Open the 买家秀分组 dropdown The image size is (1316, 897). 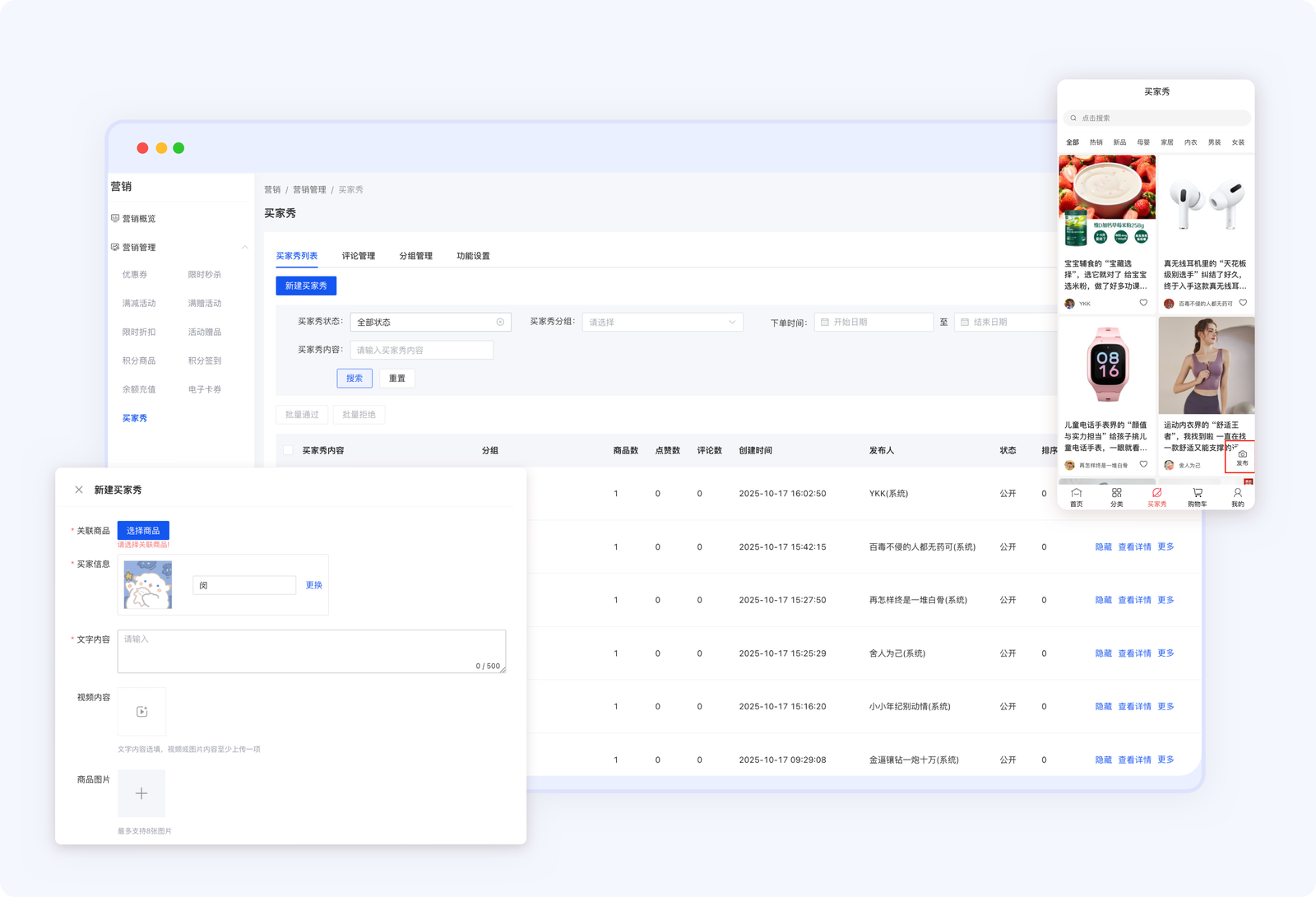click(x=662, y=323)
